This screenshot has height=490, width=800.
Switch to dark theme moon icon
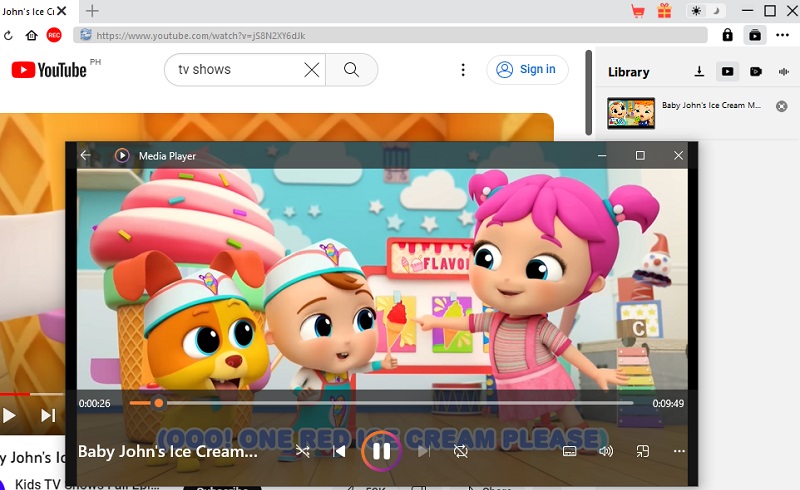[716, 11]
